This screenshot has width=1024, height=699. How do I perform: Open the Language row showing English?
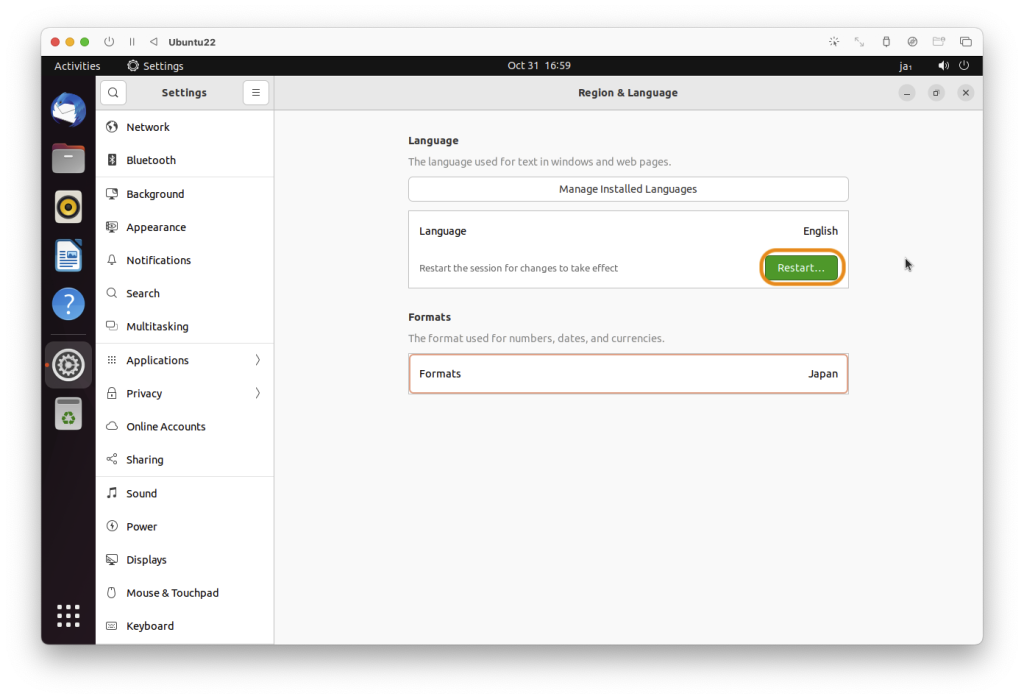click(x=628, y=231)
